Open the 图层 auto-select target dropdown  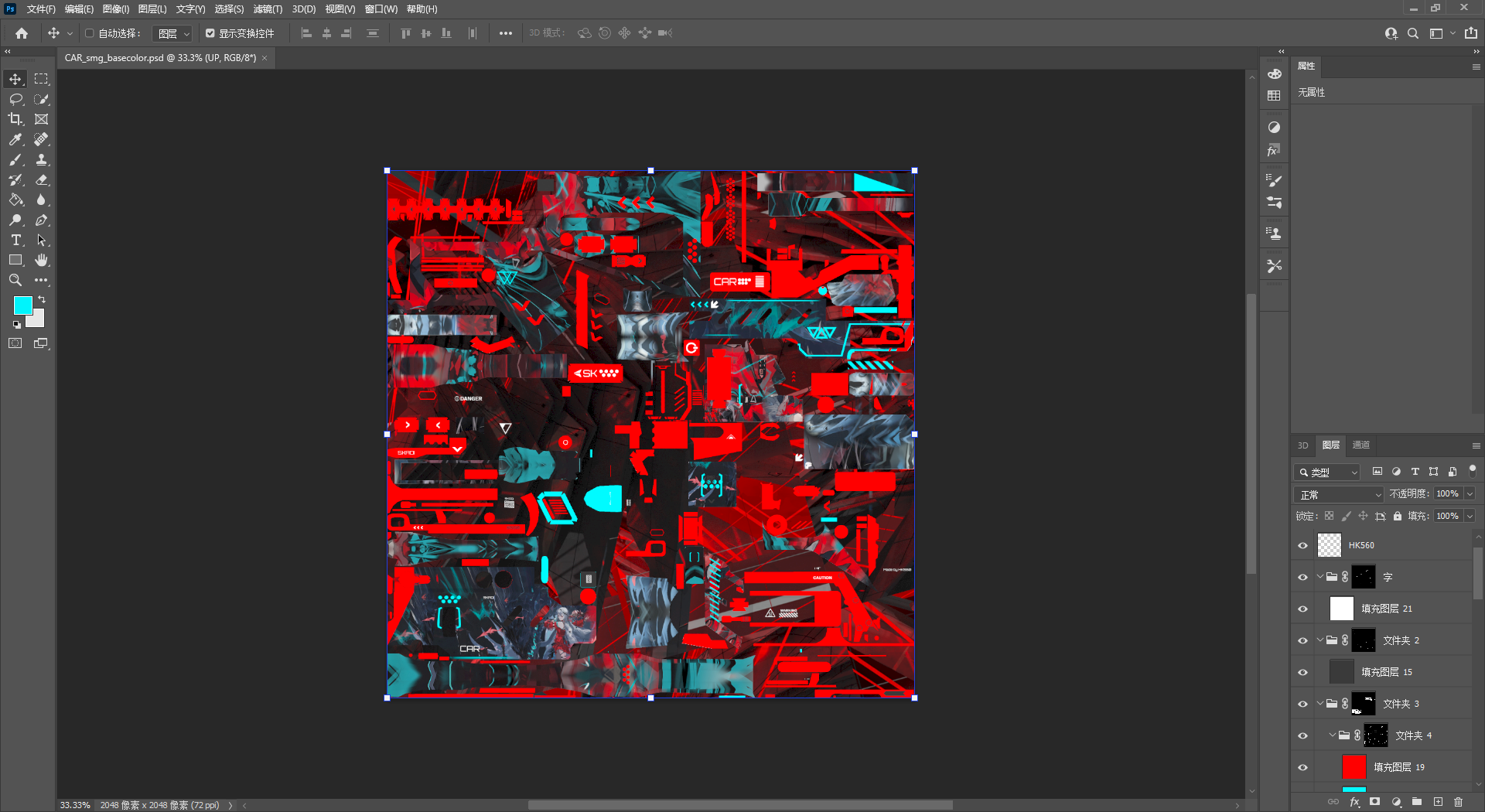172,33
